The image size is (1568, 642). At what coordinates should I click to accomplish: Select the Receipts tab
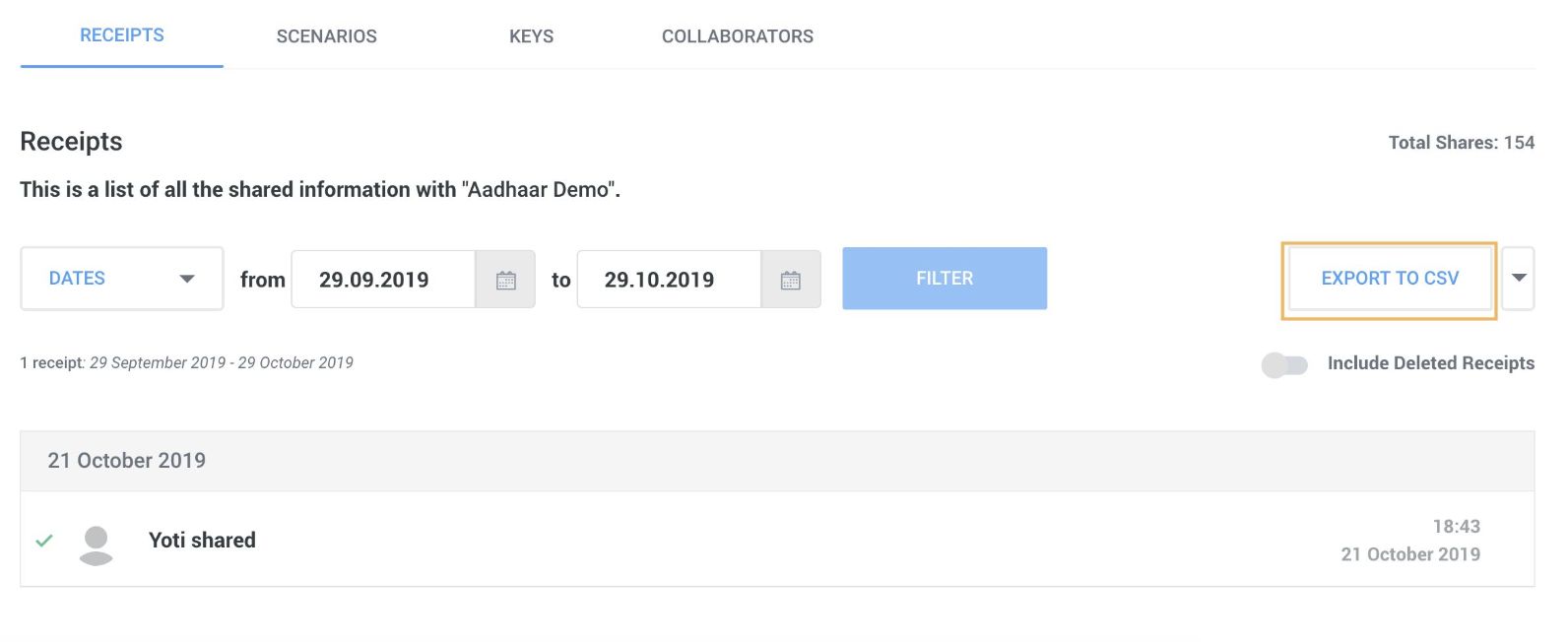coord(122,35)
